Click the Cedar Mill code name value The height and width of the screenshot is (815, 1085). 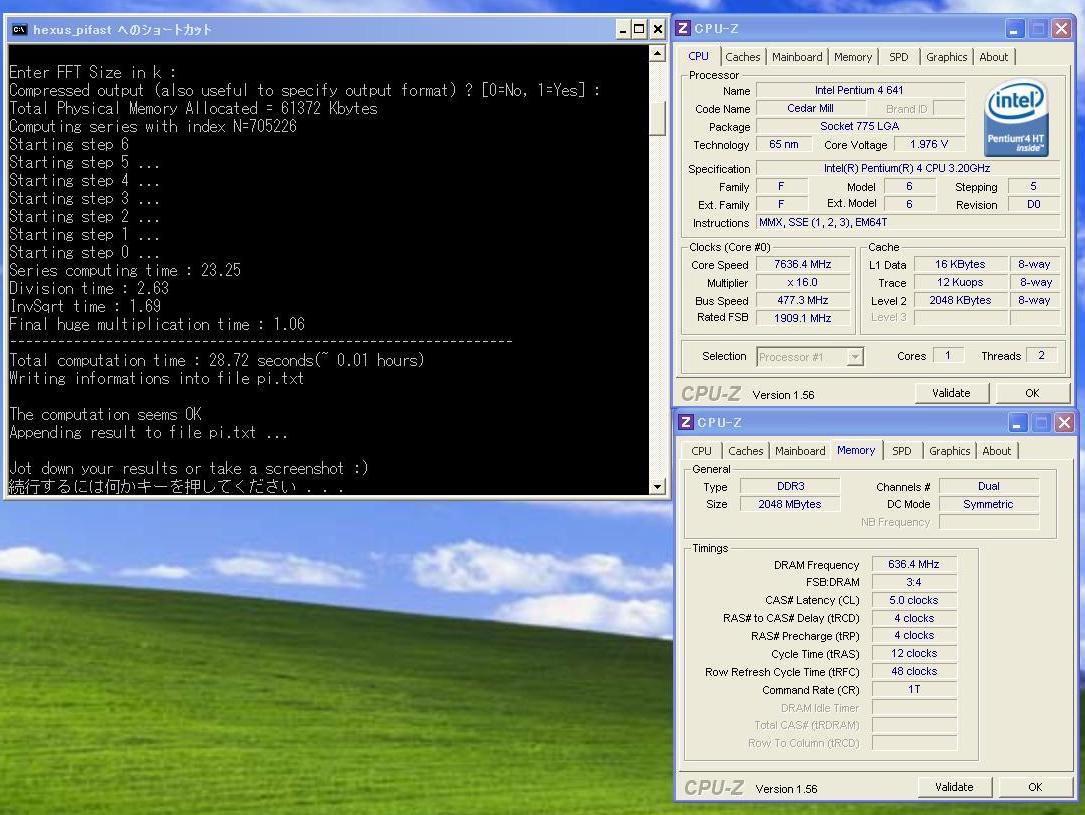810,109
